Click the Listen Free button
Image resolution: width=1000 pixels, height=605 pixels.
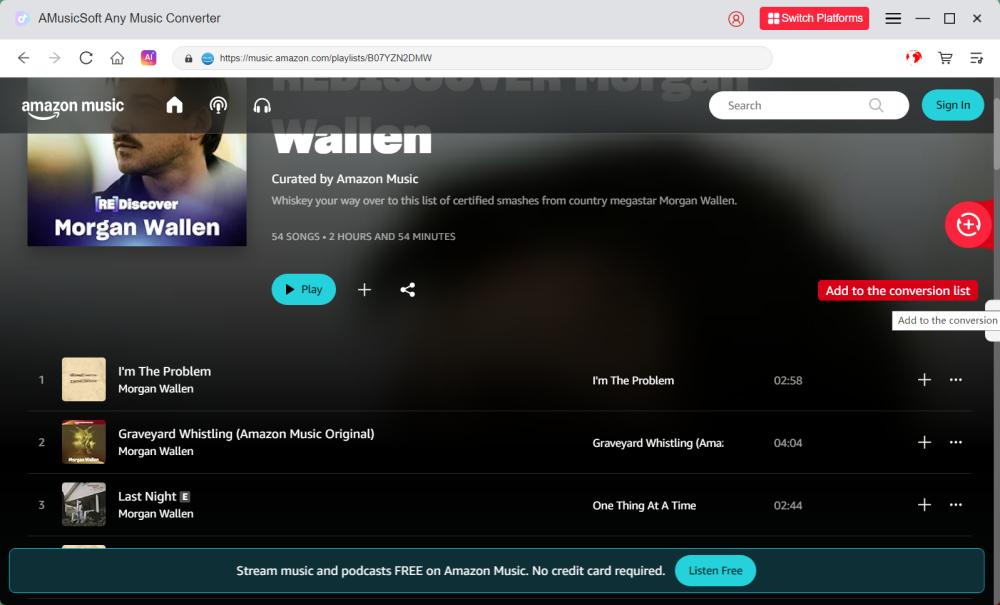[715, 571]
